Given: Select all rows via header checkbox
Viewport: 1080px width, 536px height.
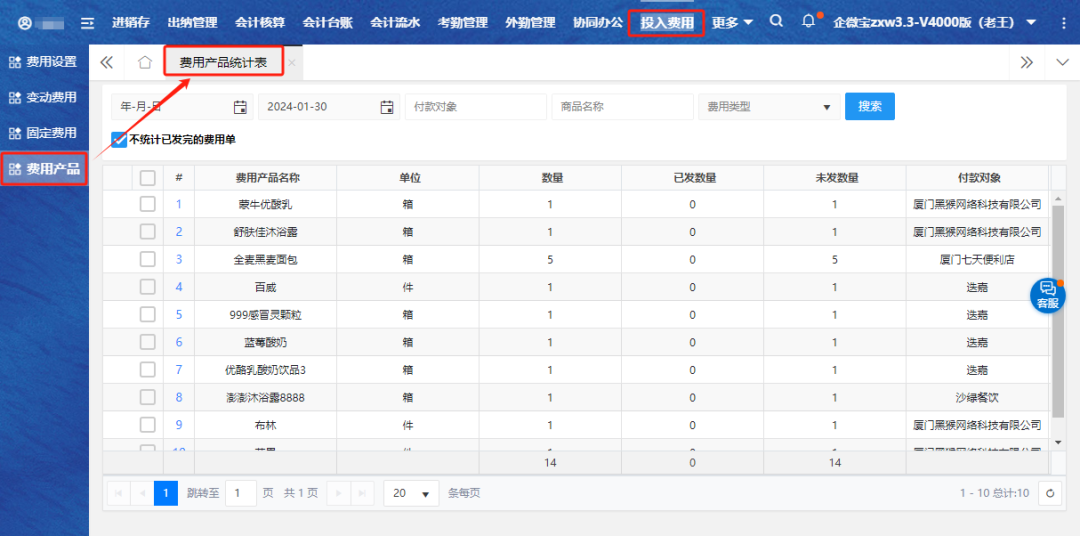Looking at the screenshot, I should 148,178.
